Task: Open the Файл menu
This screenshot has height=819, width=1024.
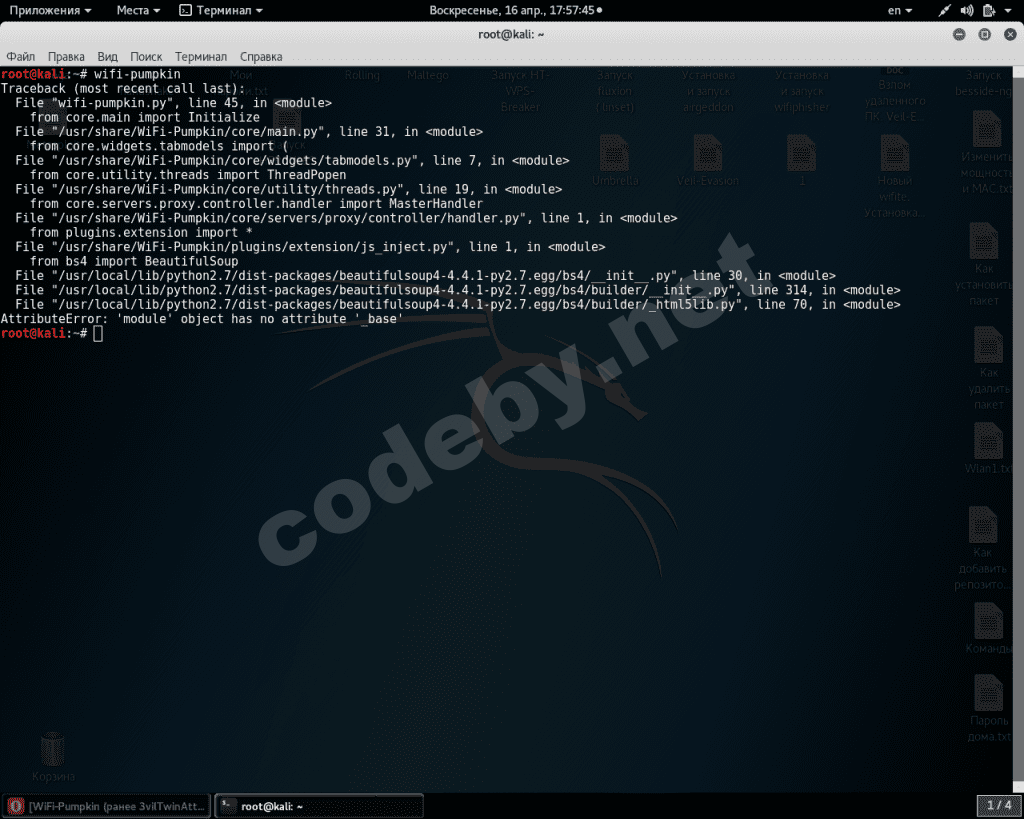Action: (20, 57)
